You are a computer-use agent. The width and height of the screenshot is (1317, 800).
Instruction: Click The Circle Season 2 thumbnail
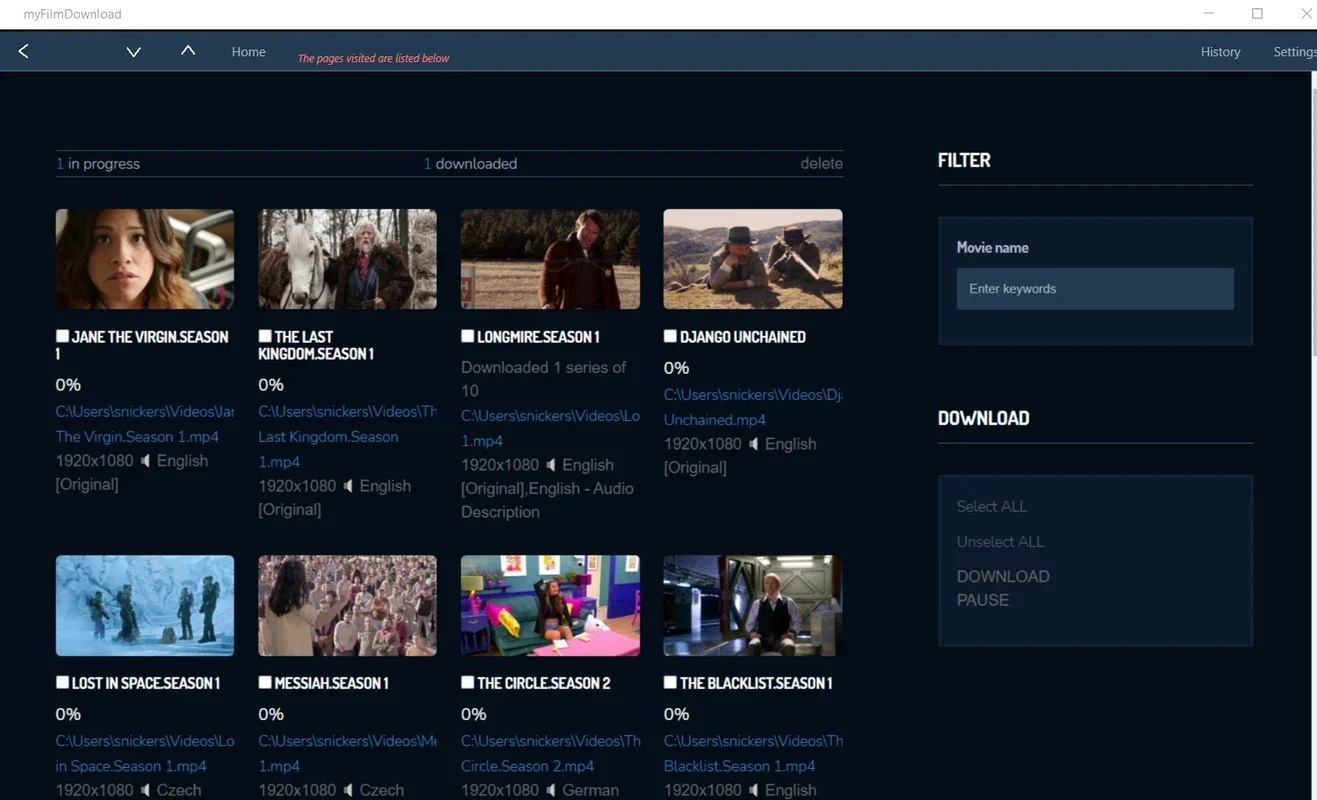pos(550,606)
